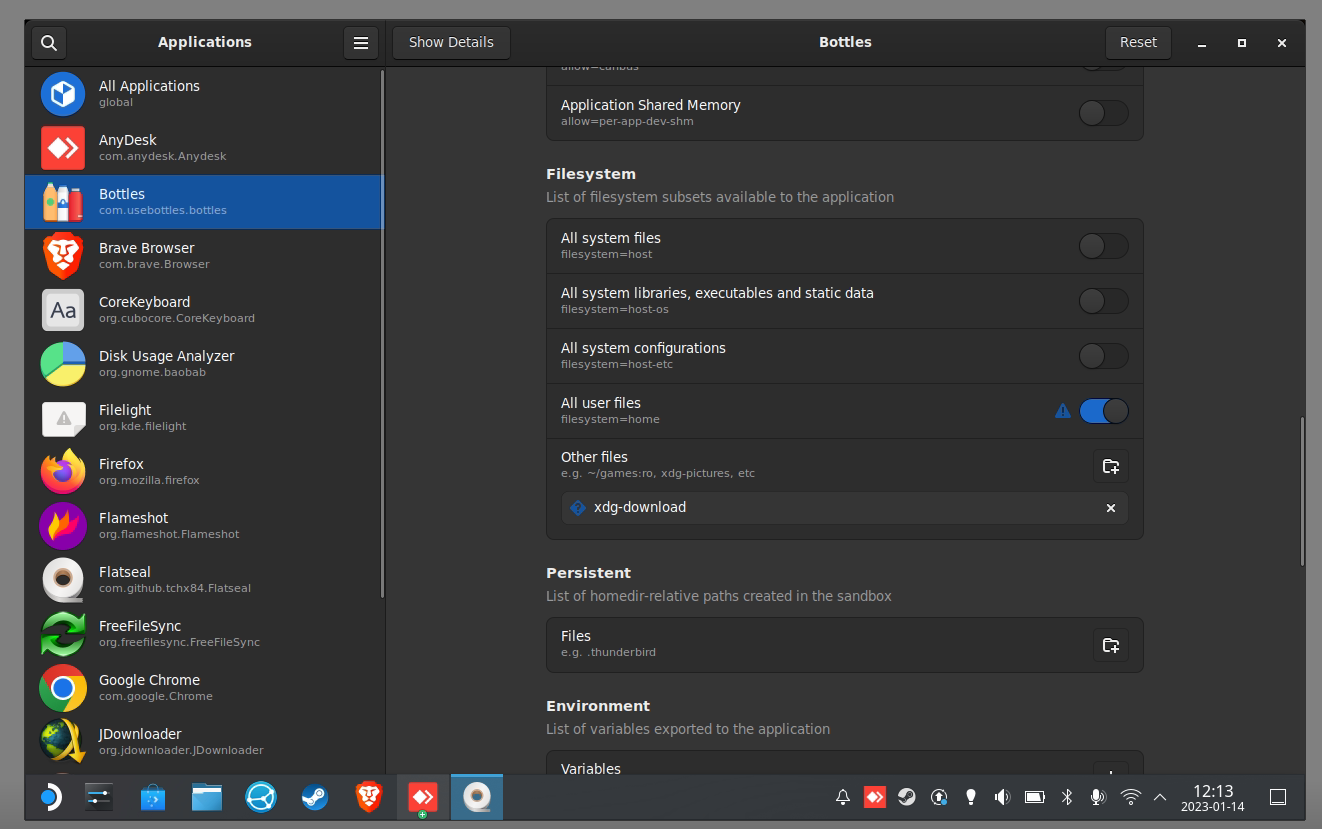Open volume control in the system tray

point(1002,797)
